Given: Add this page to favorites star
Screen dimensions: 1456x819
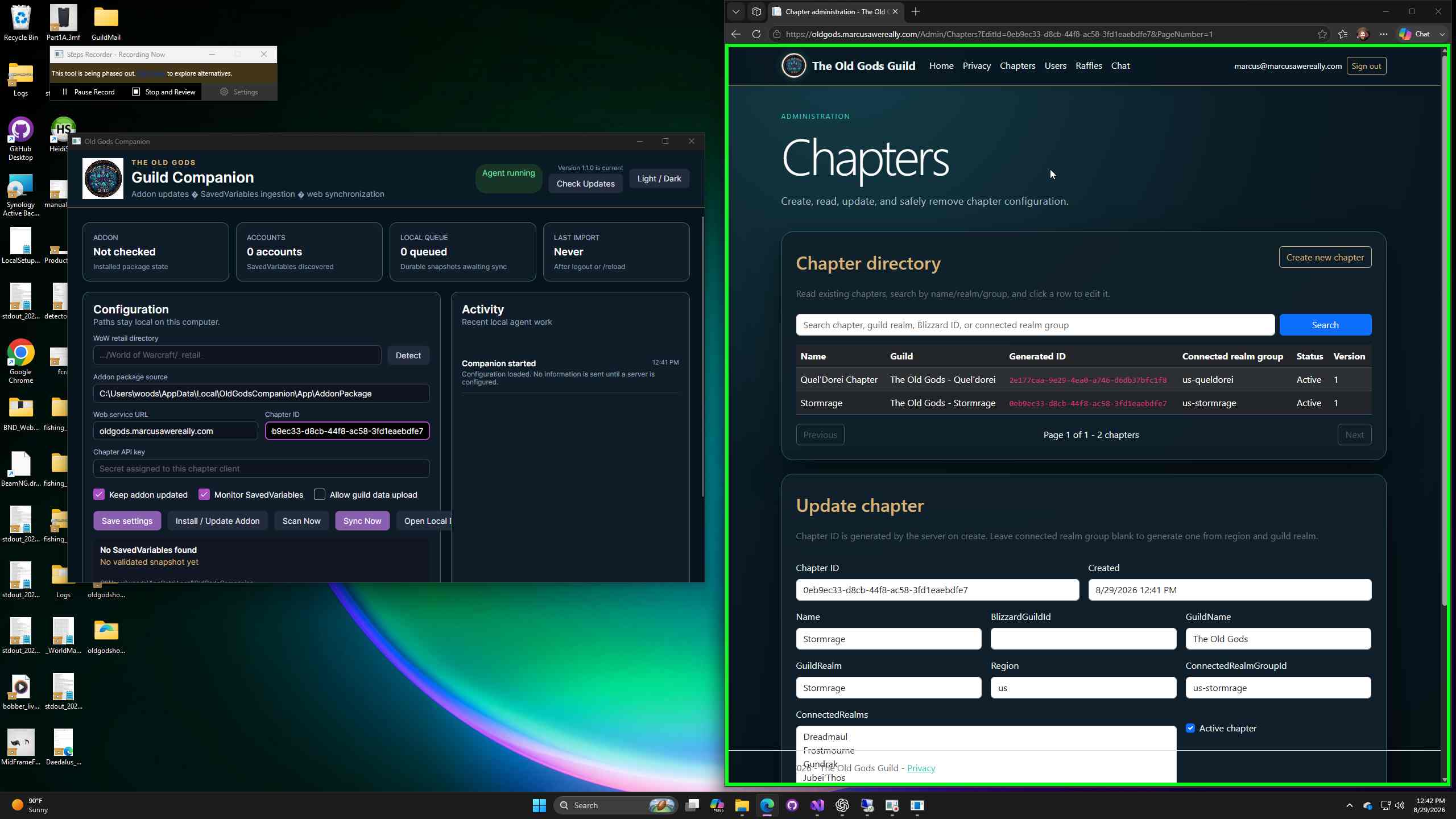Looking at the screenshot, I should tap(1322, 34).
